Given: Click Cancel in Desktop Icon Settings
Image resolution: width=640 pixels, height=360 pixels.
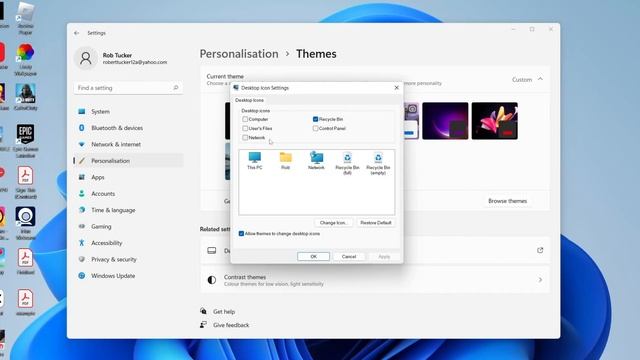Looking at the screenshot, I should (349, 256).
